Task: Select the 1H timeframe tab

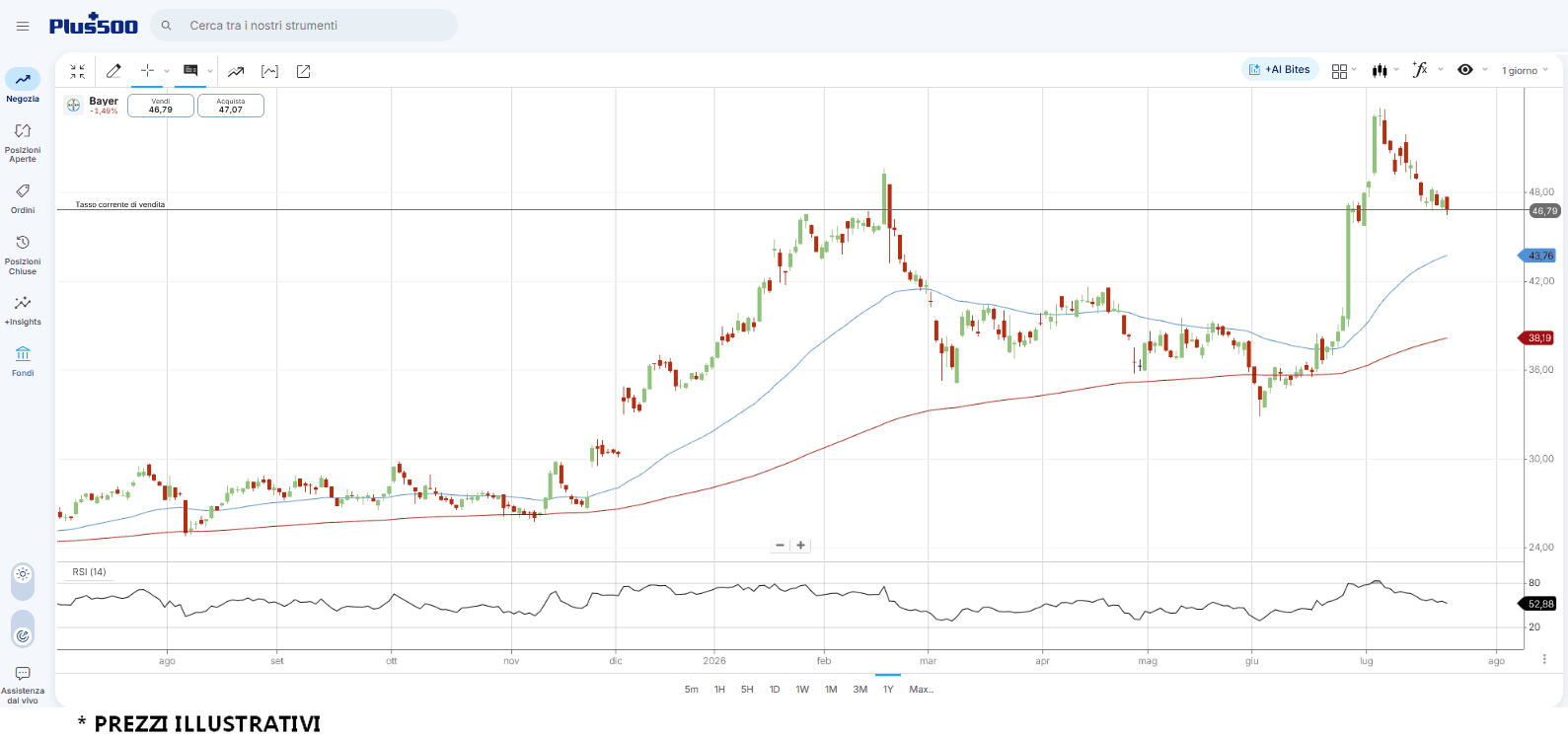Action: 719,690
